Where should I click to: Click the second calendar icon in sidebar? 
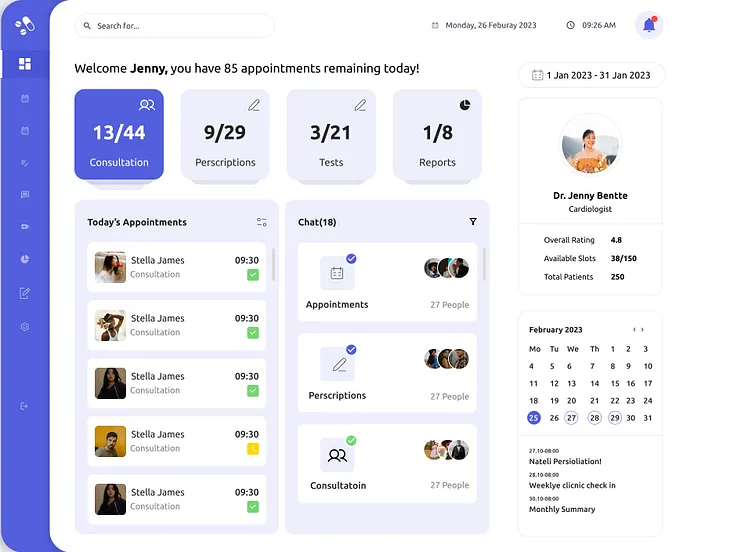point(25,130)
